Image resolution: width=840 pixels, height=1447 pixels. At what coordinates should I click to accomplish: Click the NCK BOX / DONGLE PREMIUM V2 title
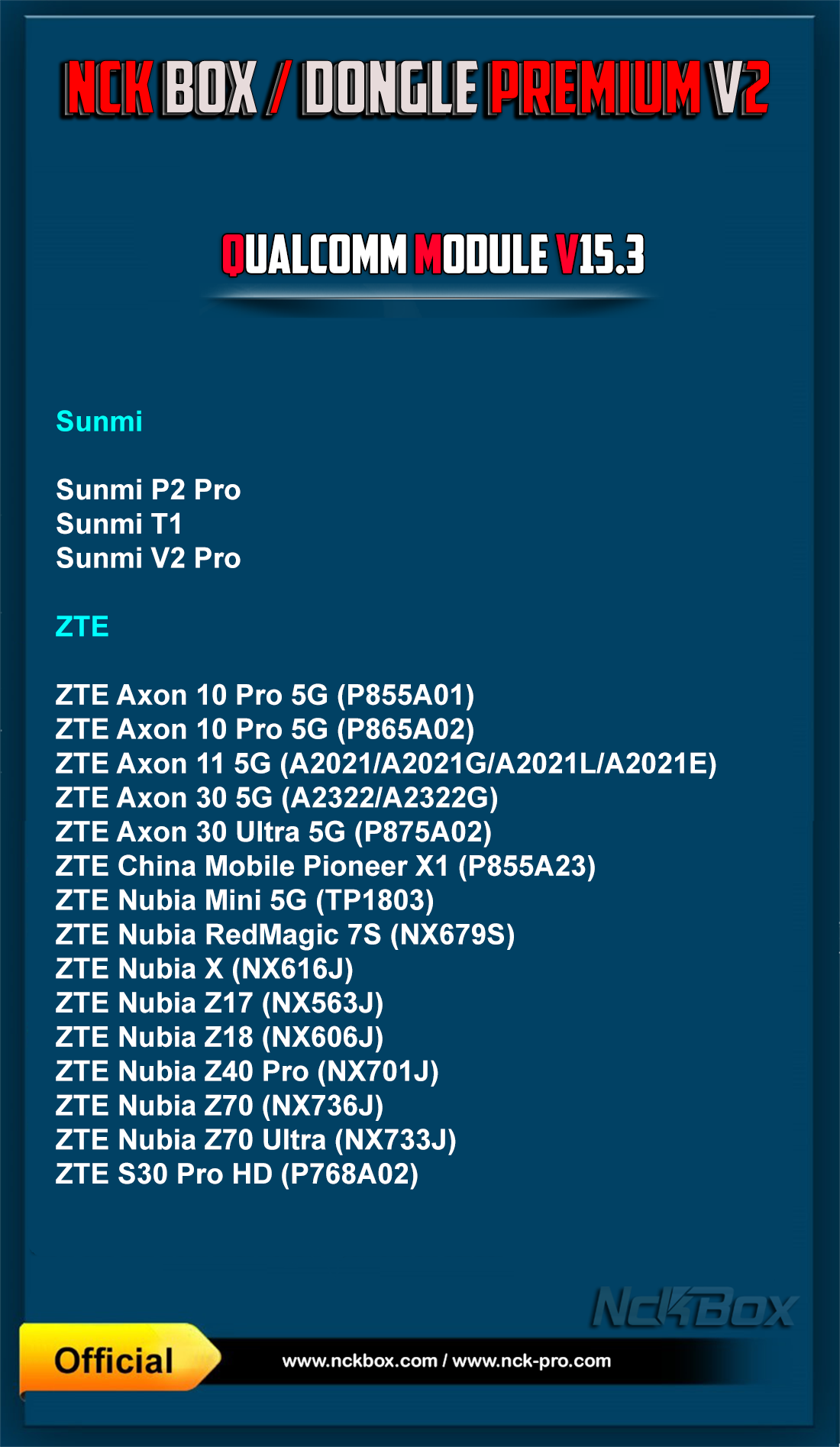click(x=416, y=89)
